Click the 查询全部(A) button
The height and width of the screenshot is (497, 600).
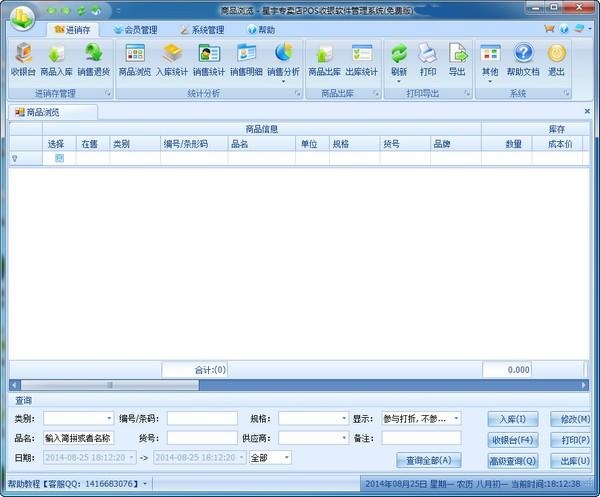pyautogui.click(x=427, y=460)
